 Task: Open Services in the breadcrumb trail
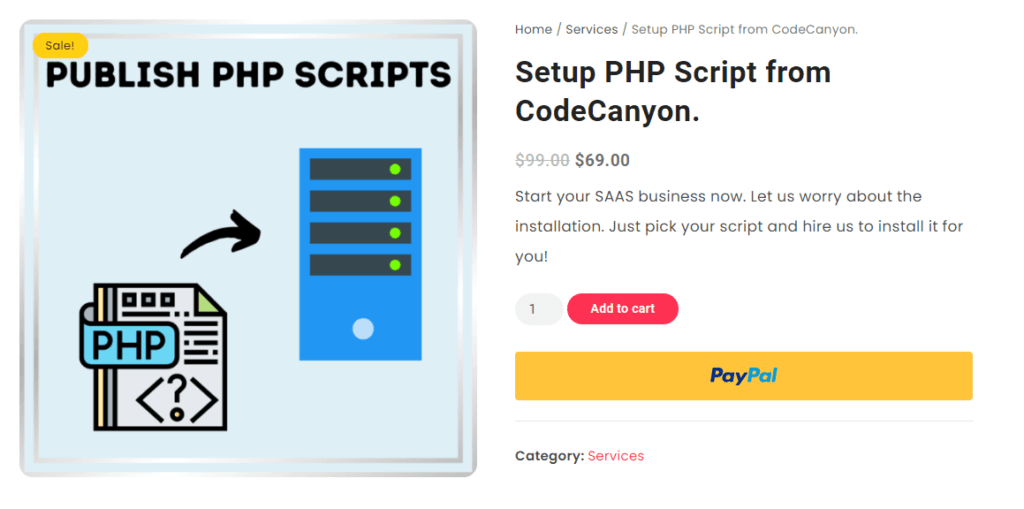591,29
